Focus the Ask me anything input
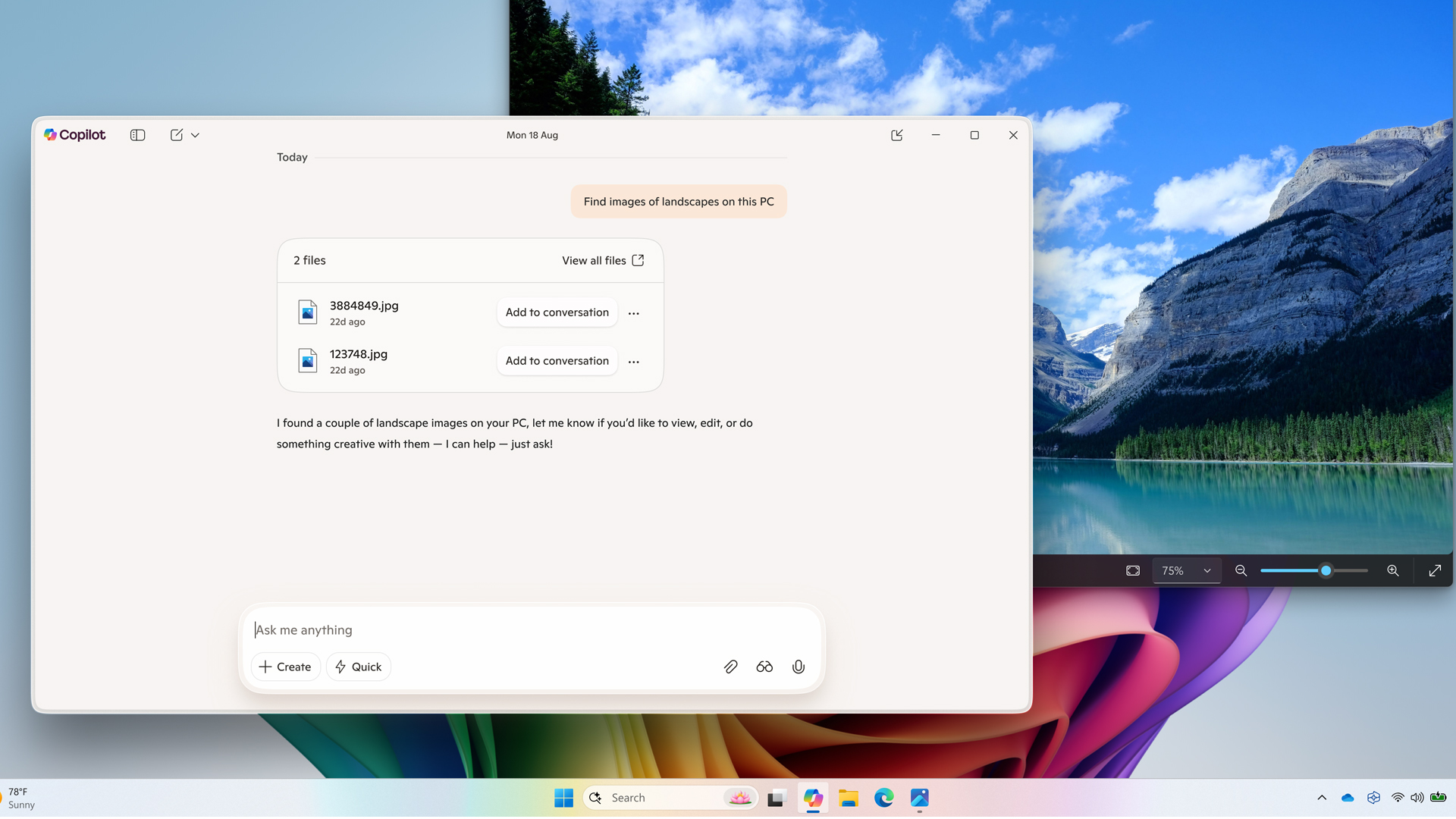 [x=531, y=630]
